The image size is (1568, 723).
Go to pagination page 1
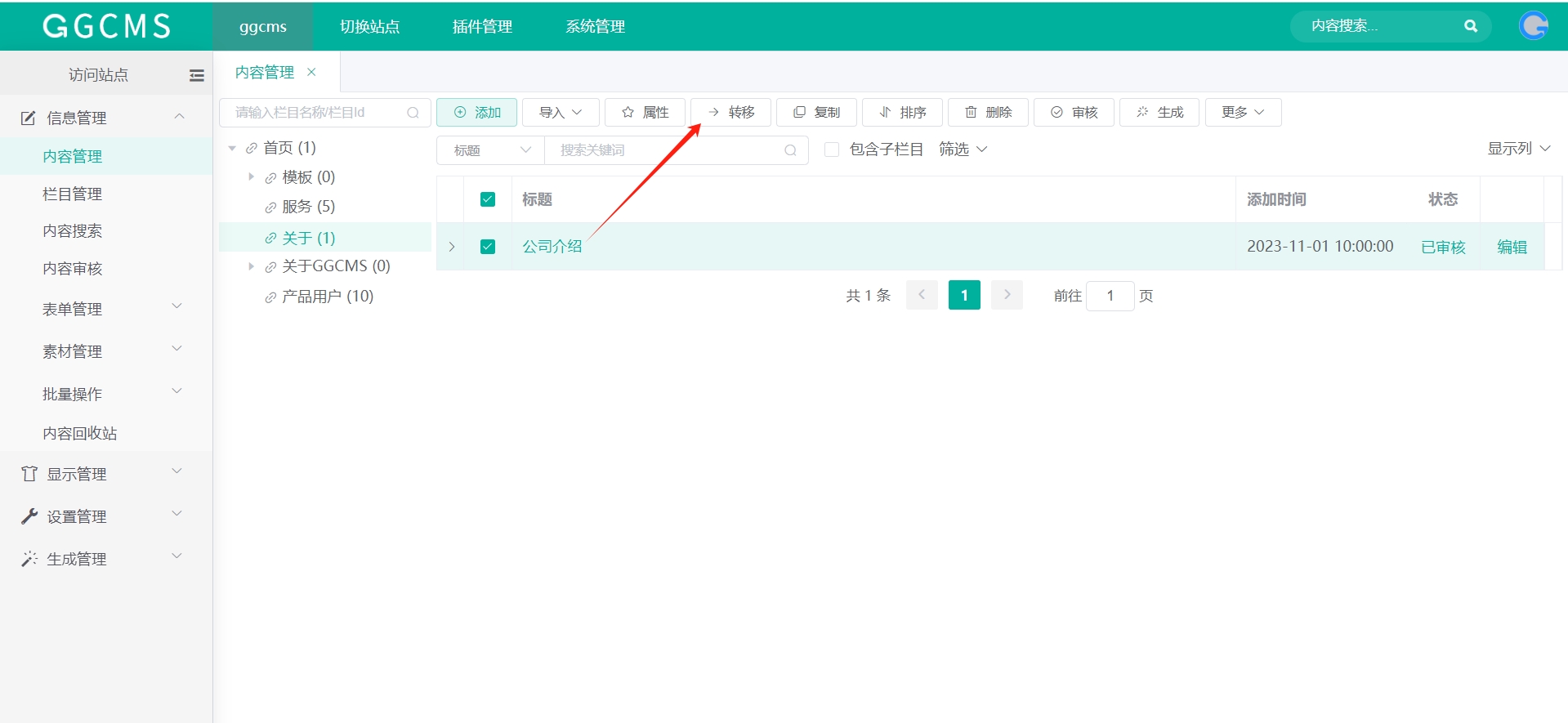tap(964, 295)
